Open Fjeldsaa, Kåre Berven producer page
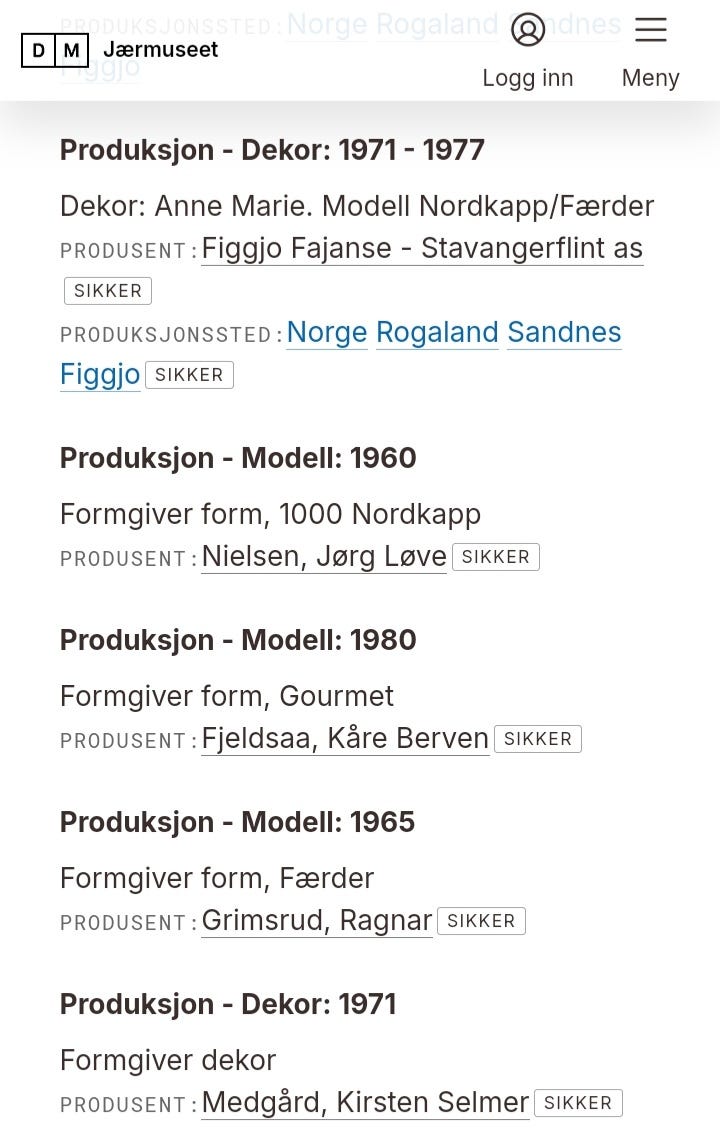This screenshot has width=720, height=1145. point(345,738)
